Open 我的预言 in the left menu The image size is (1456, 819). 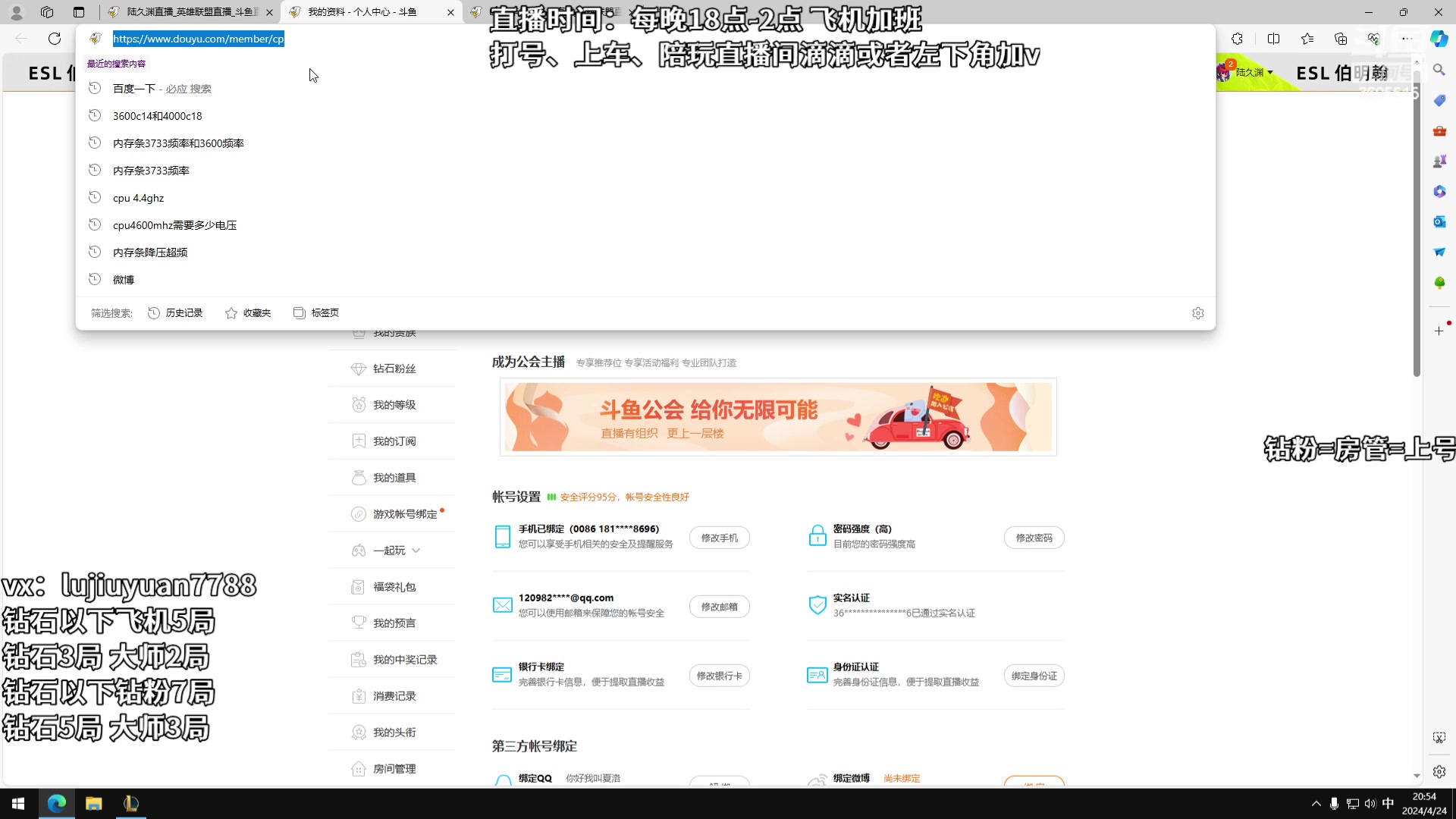coord(394,623)
